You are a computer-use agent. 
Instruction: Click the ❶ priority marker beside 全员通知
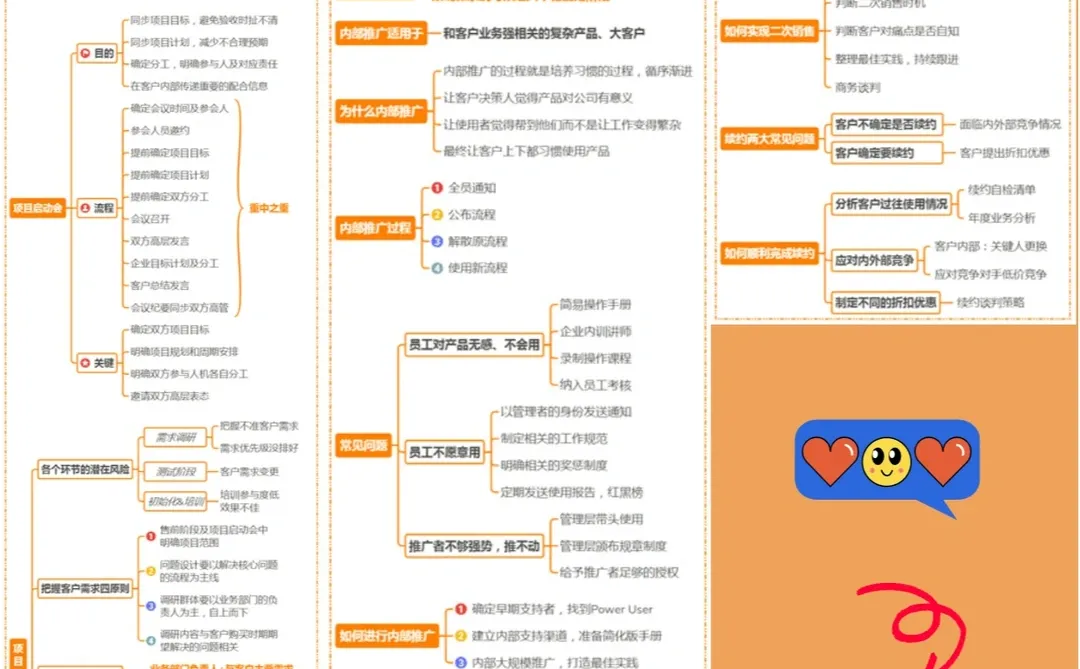tap(437, 187)
